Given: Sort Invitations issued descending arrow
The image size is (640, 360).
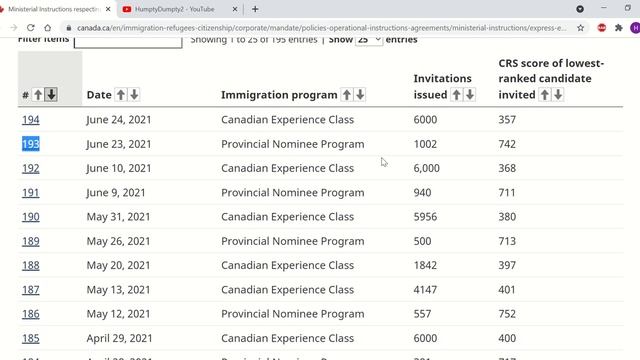Looking at the screenshot, I should pos(470,95).
